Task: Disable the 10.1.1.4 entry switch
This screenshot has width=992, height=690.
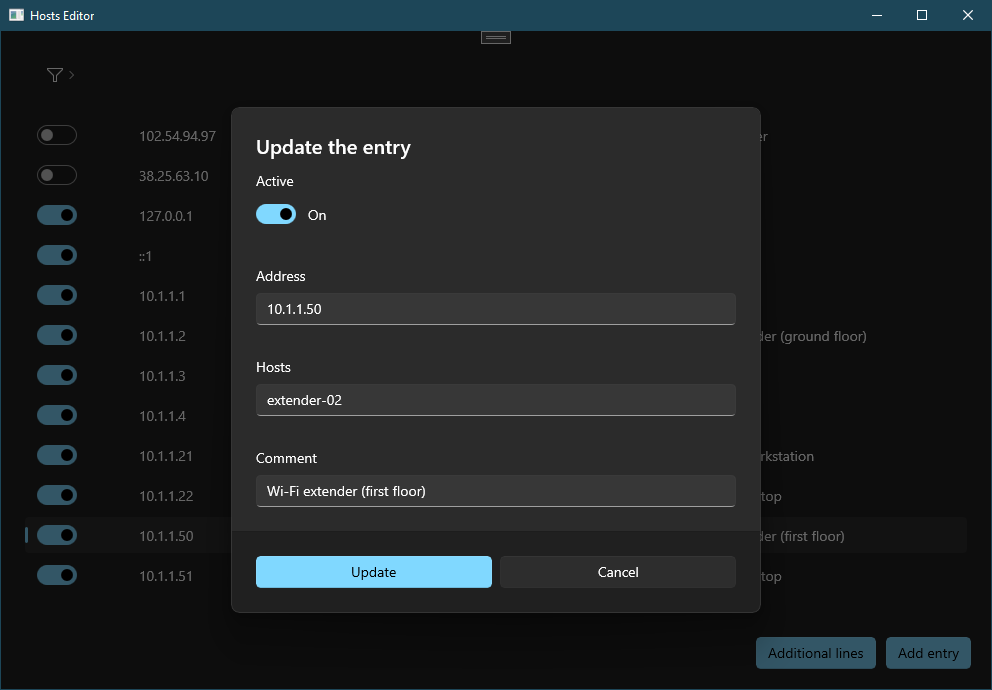Action: tap(57, 415)
